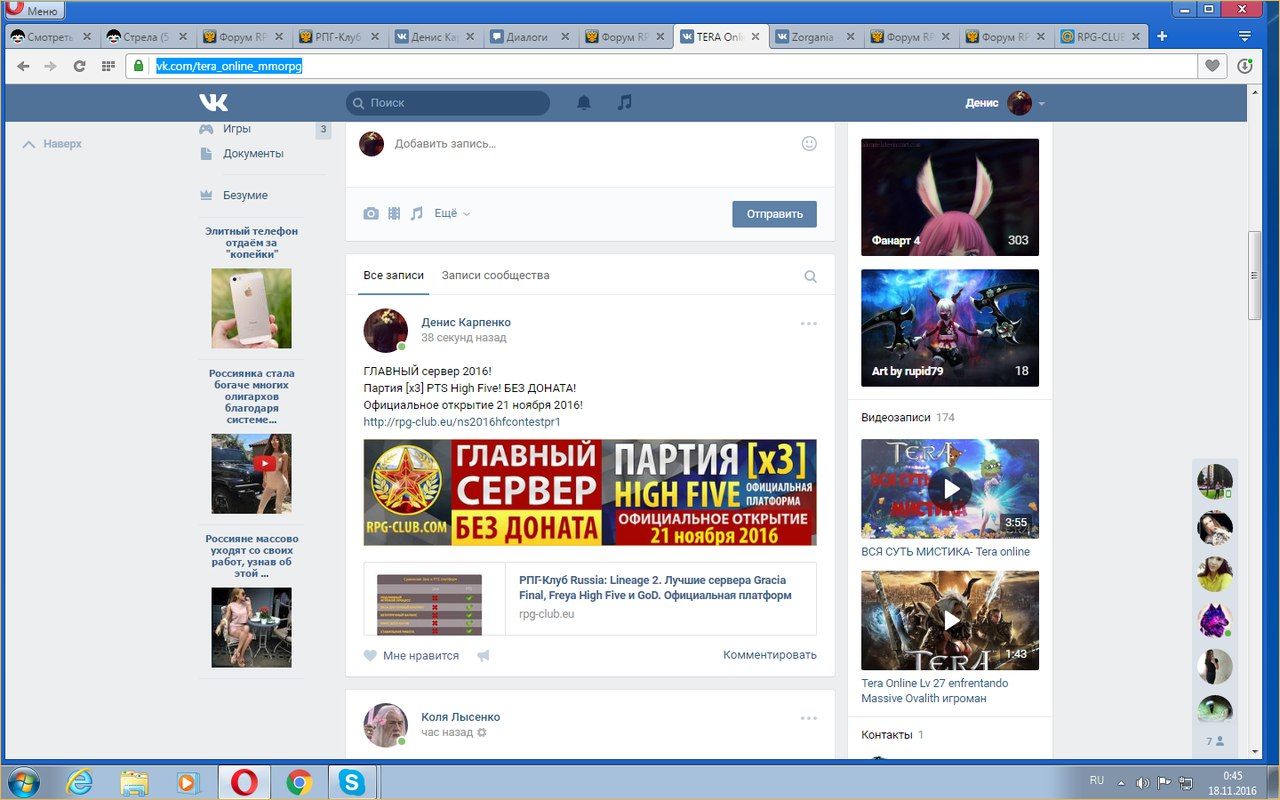Launch Internet Explorer from the taskbar
The width and height of the screenshot is (1280, 800).
[x=81, y=782]
